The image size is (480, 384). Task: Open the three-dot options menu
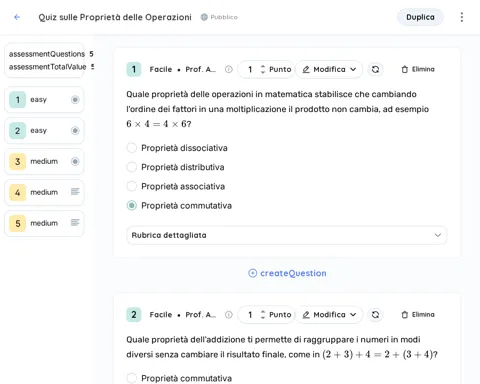(462, 17)
